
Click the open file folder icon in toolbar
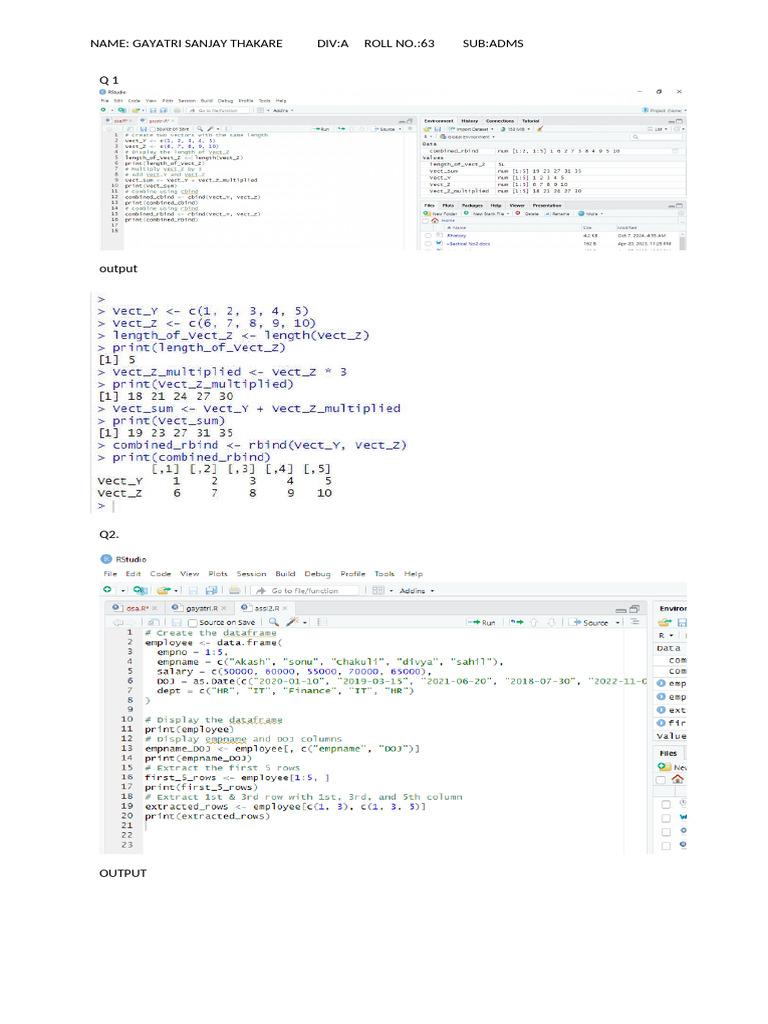(x=161, y=591)
